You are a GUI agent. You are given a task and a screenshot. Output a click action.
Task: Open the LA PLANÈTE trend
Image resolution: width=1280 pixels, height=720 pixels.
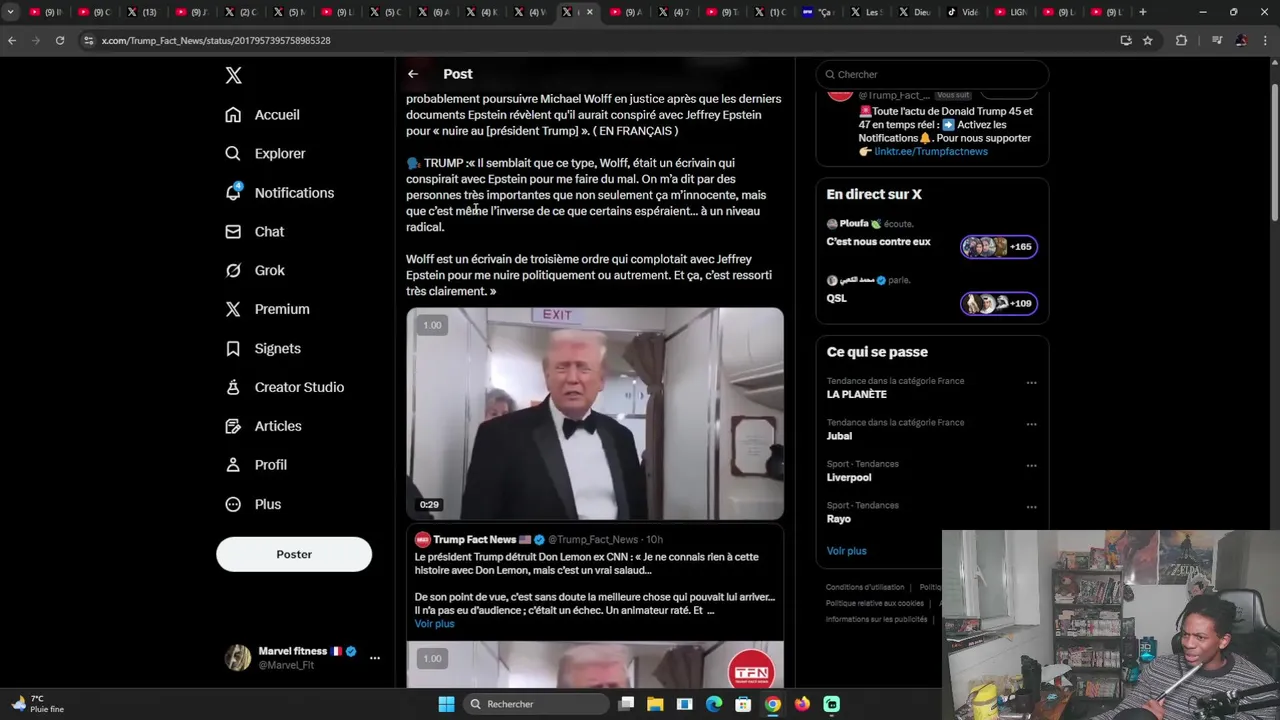[856, 395]
